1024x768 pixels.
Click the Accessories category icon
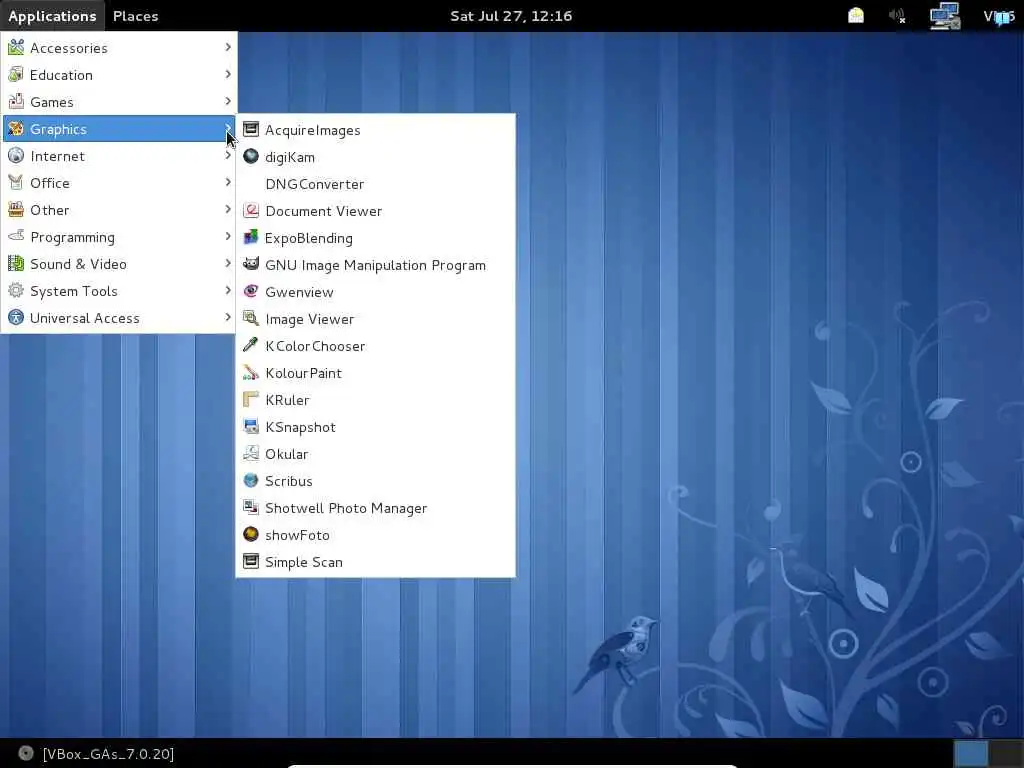tap(16, 47)
